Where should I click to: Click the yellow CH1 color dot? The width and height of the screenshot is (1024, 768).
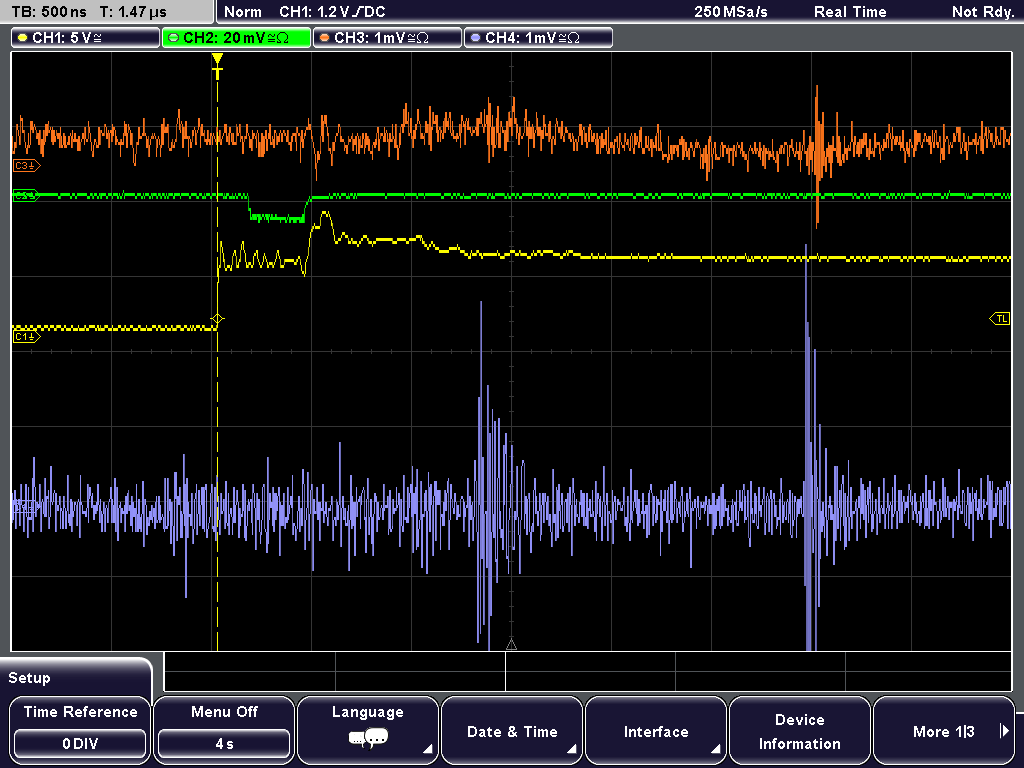coord(23,38)
